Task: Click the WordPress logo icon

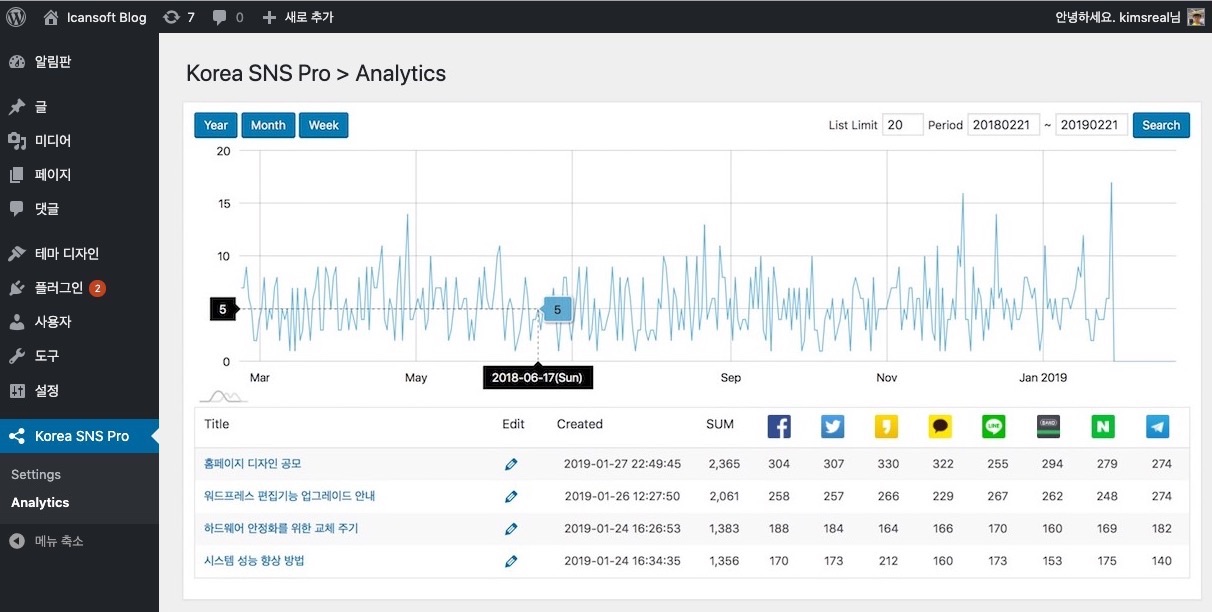Action: pos(16,17)
